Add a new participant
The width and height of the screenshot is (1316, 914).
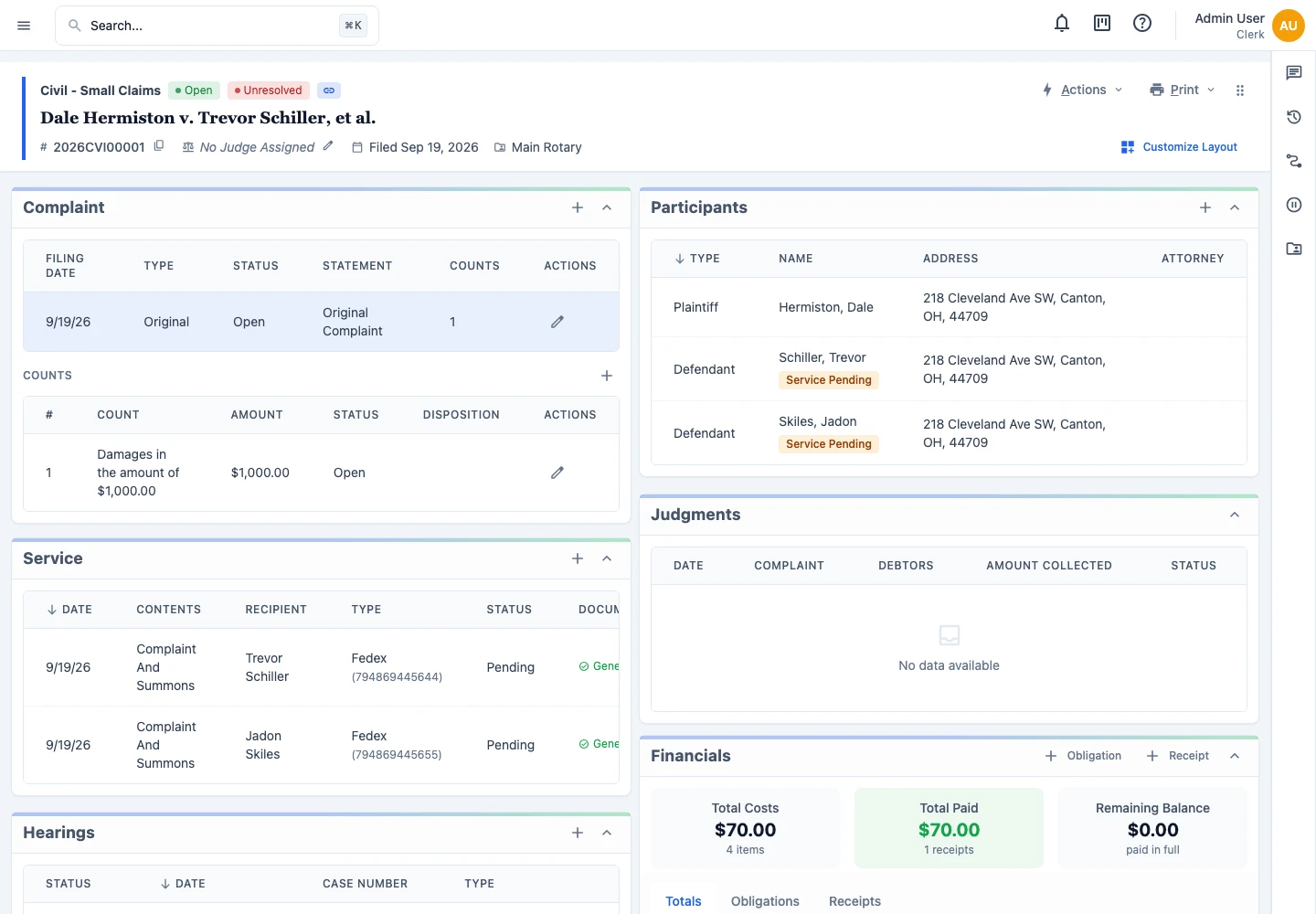(x=1205, y=207)
